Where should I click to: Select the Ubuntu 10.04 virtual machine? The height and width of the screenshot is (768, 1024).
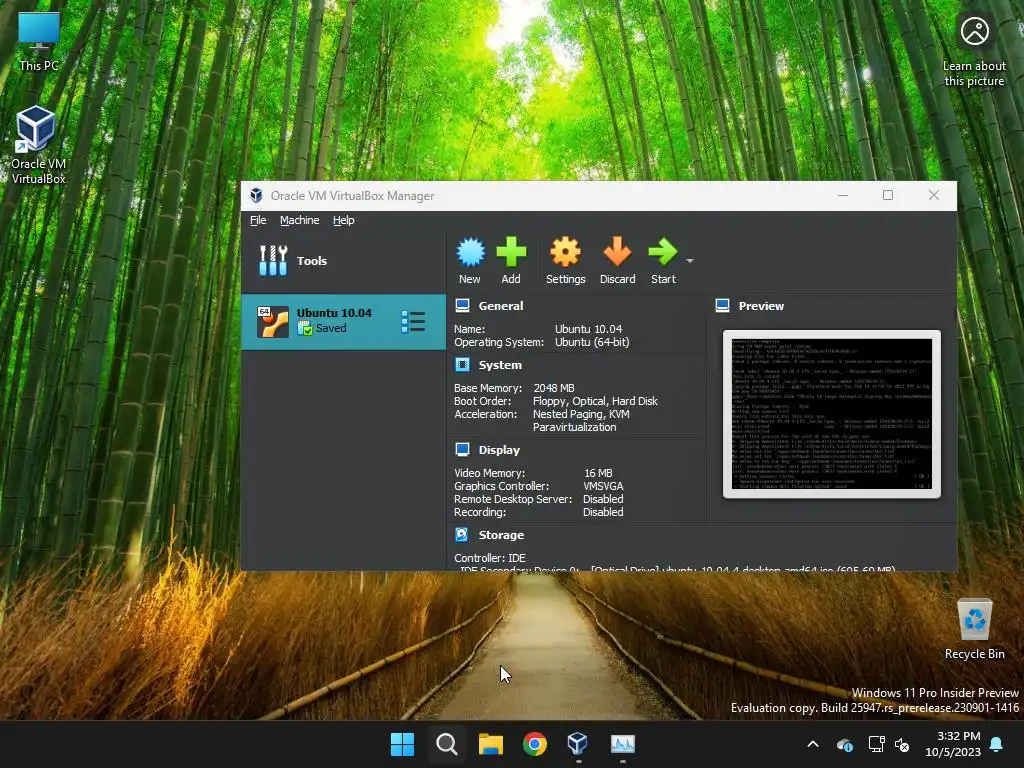click(x=344, y=321)
